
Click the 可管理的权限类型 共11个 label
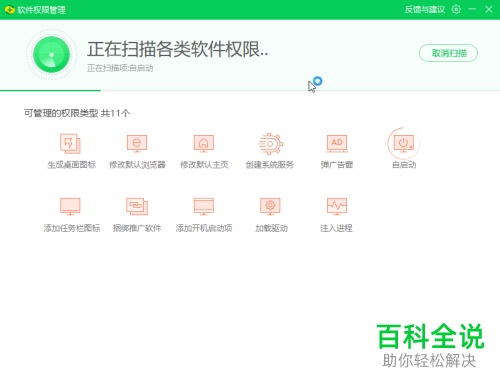pyautogui.click(x=77, y=113)
